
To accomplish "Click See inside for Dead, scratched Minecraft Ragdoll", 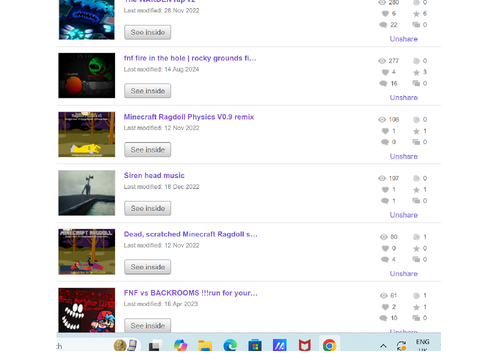I will click(148, 267).
